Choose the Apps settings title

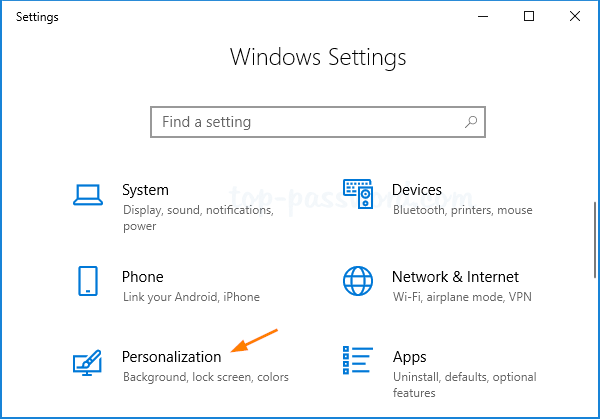[x=409, y=357]
